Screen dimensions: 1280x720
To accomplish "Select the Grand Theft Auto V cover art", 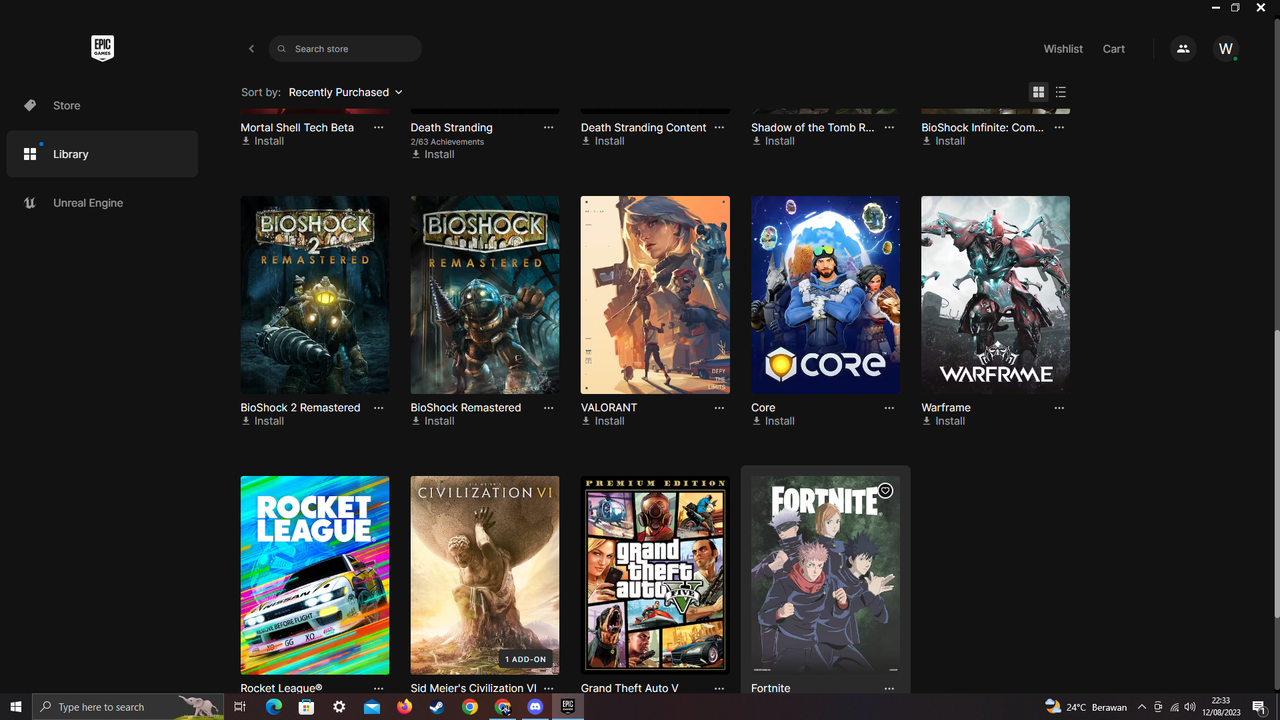I will [x=655, y=575].
